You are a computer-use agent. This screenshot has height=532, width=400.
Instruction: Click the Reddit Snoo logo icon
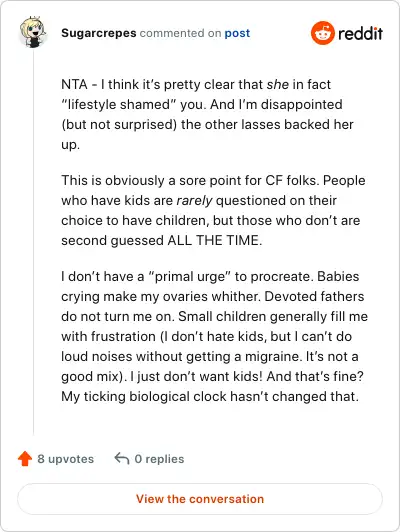(x=322, y=33)
